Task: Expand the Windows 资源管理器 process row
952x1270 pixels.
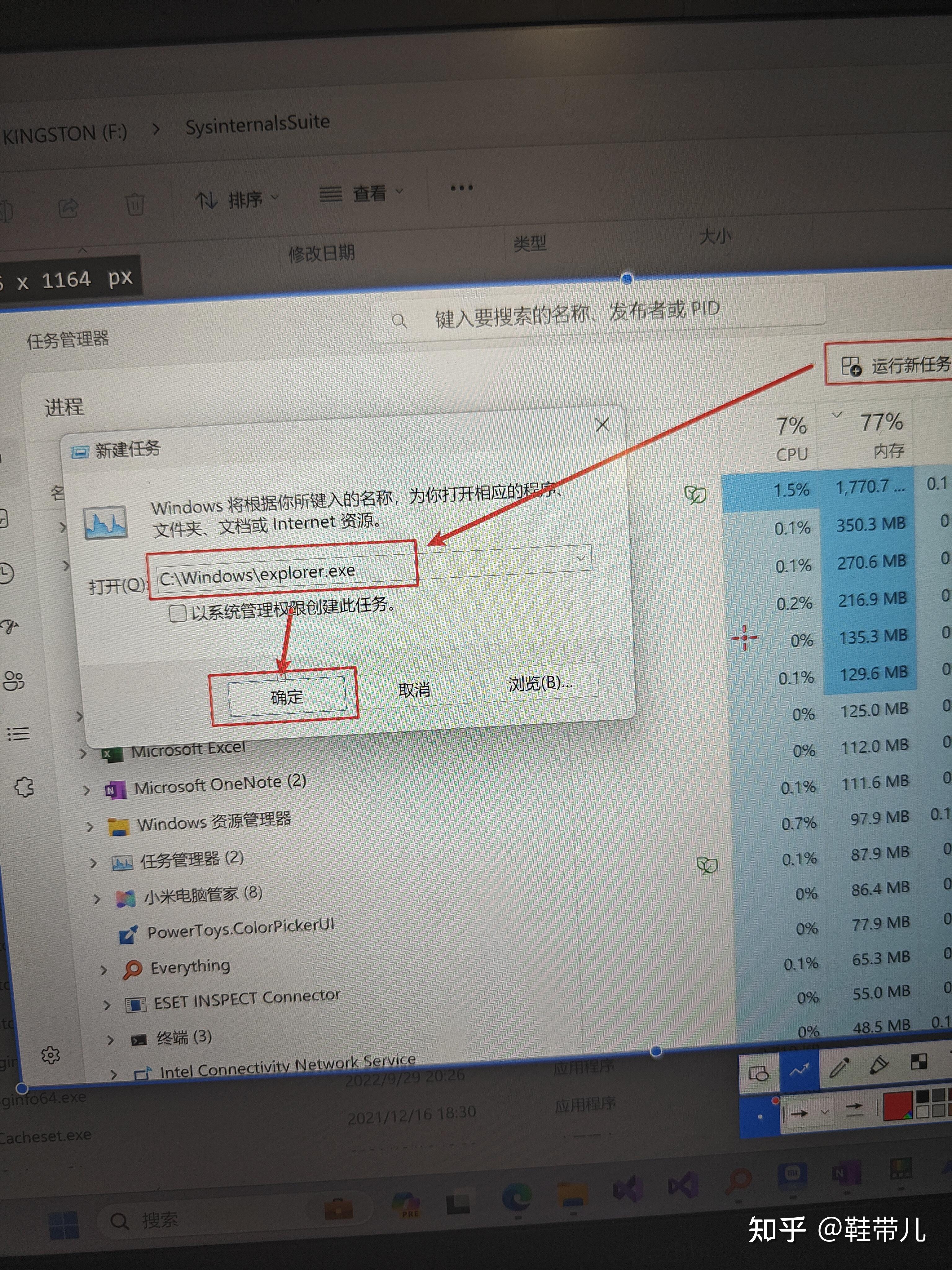Action: coord(90,826)
